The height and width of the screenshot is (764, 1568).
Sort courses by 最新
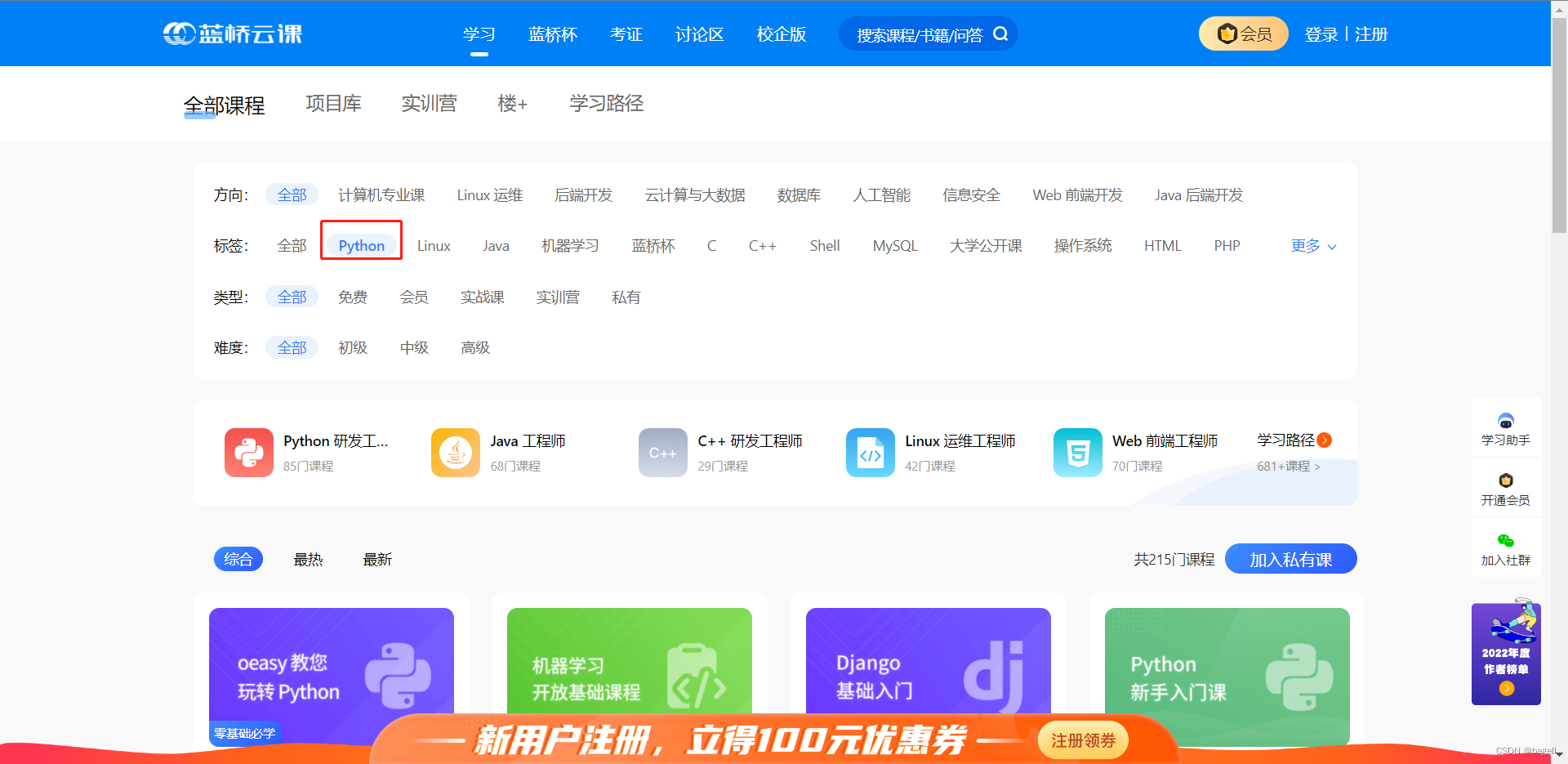point(377,560)
